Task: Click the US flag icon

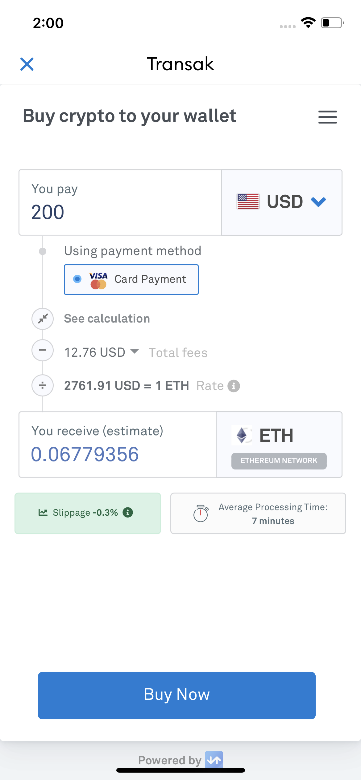Action: tap(248, 202)
